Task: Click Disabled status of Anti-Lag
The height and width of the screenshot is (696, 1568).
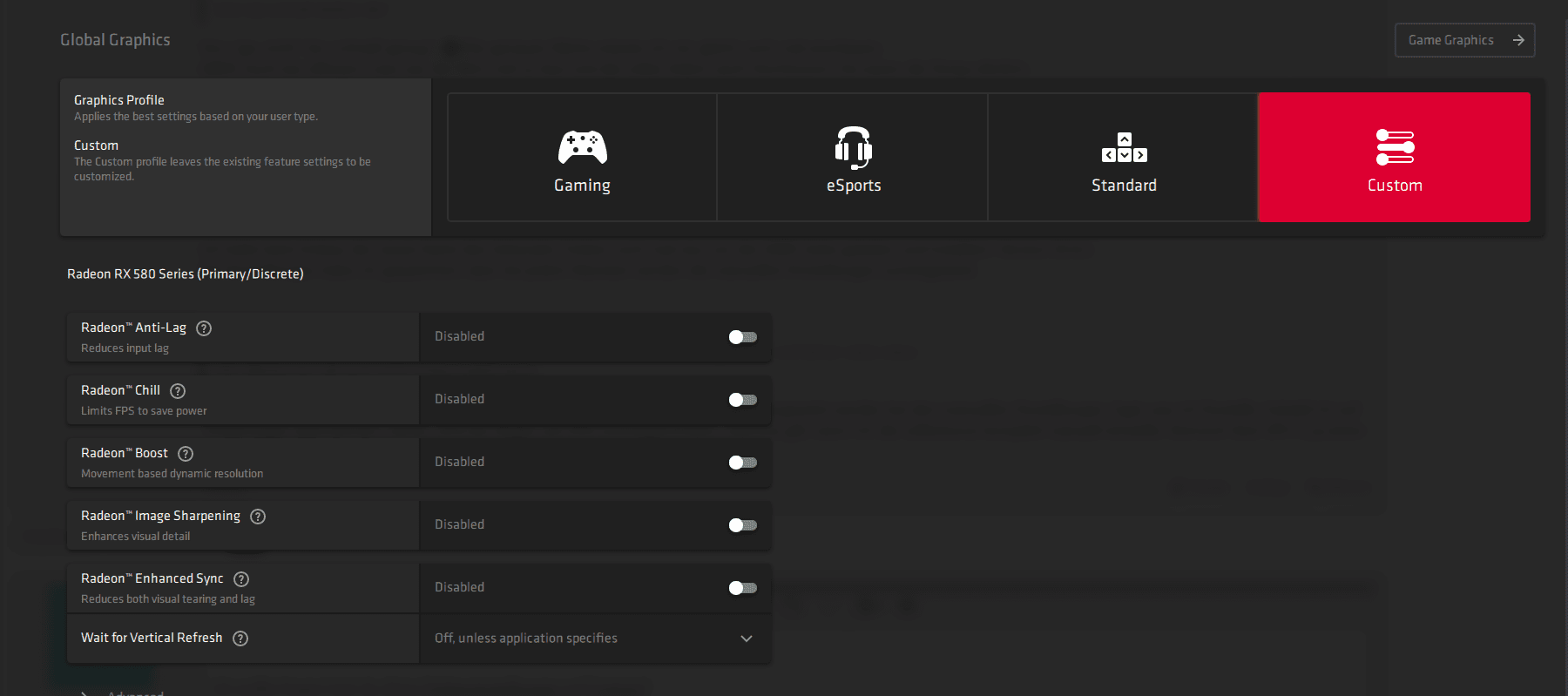Action: click(459, 336)
